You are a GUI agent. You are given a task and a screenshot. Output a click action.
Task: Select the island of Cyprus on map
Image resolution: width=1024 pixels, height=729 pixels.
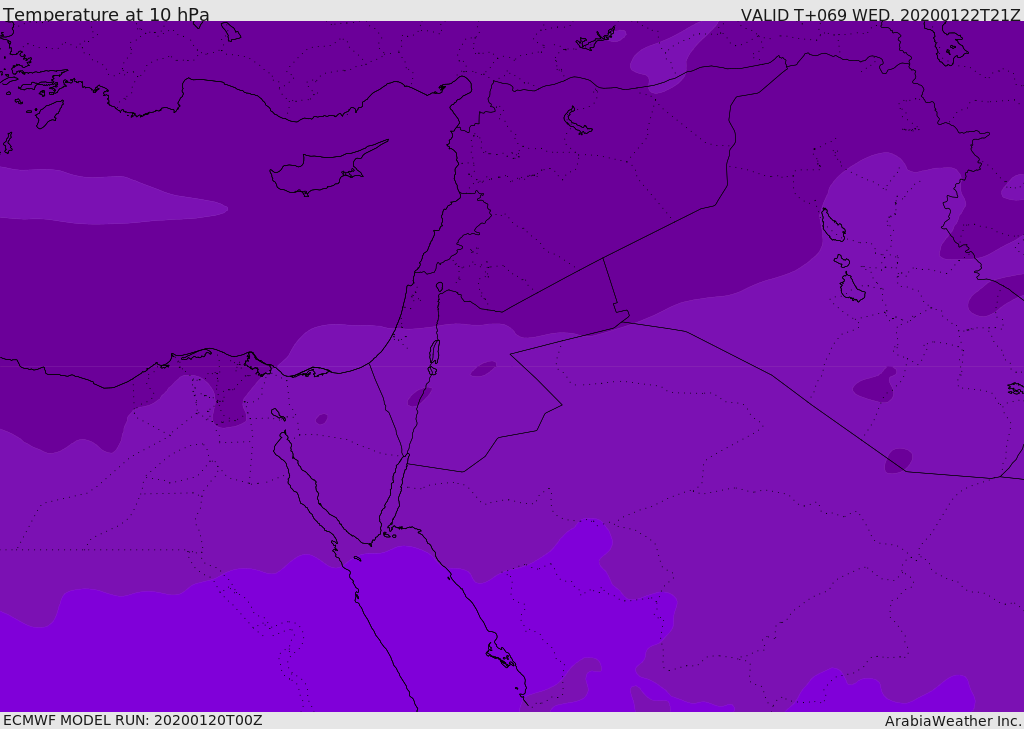[x=315, y=172]
